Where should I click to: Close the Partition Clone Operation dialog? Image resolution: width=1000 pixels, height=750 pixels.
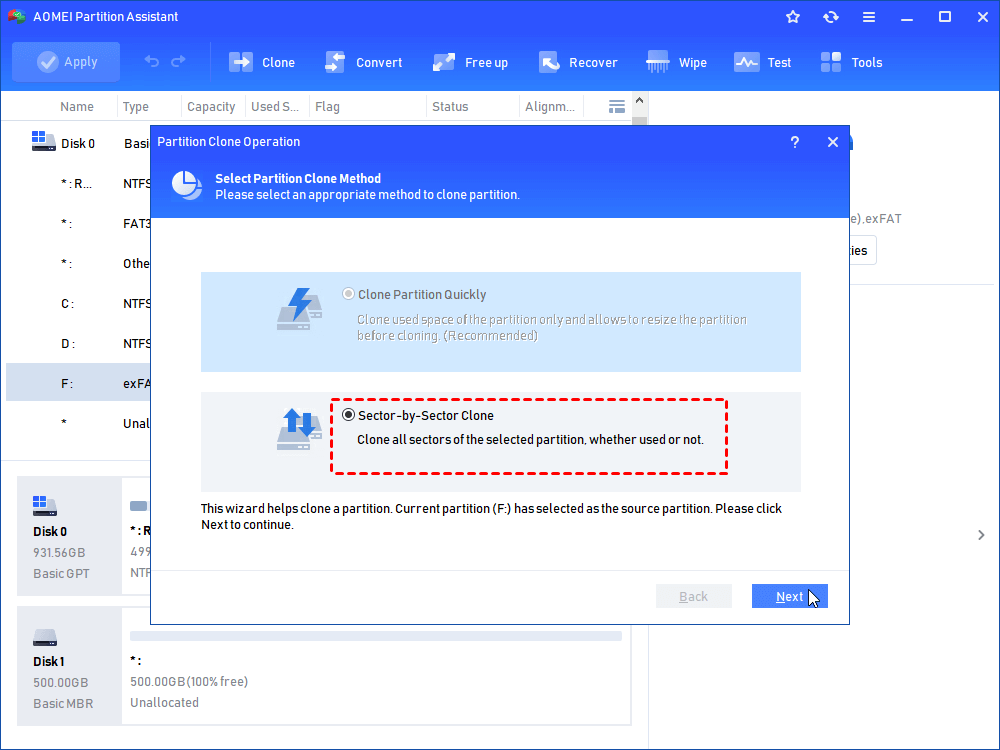833,142
